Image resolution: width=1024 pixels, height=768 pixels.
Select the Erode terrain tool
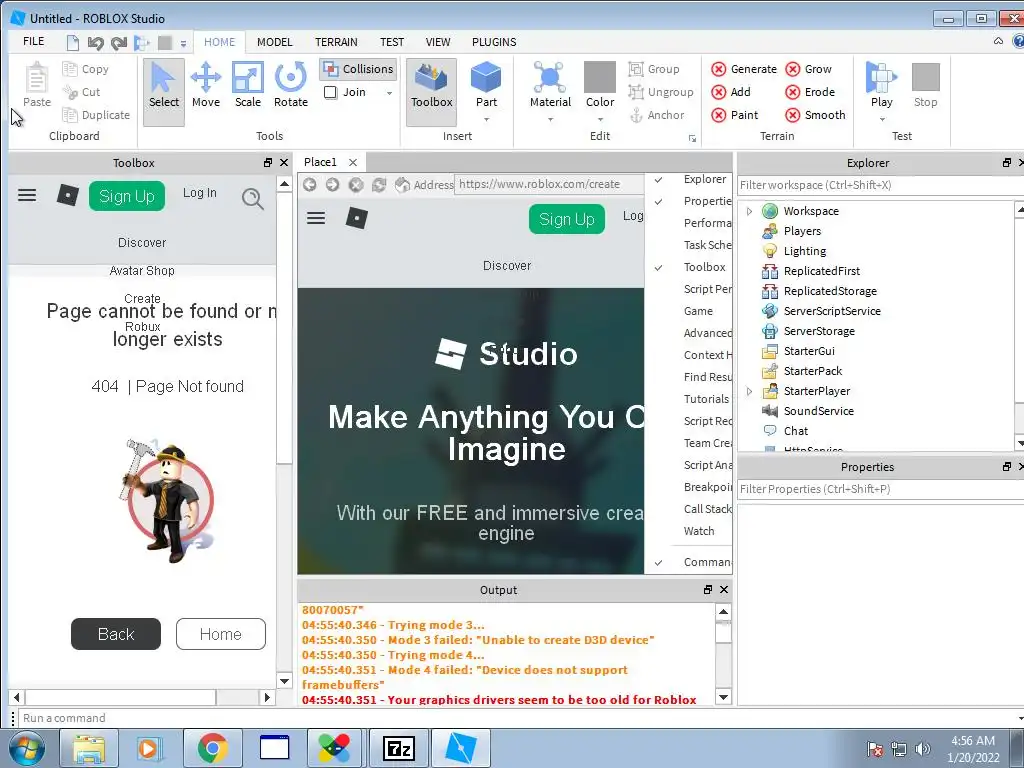pos(810,92)
